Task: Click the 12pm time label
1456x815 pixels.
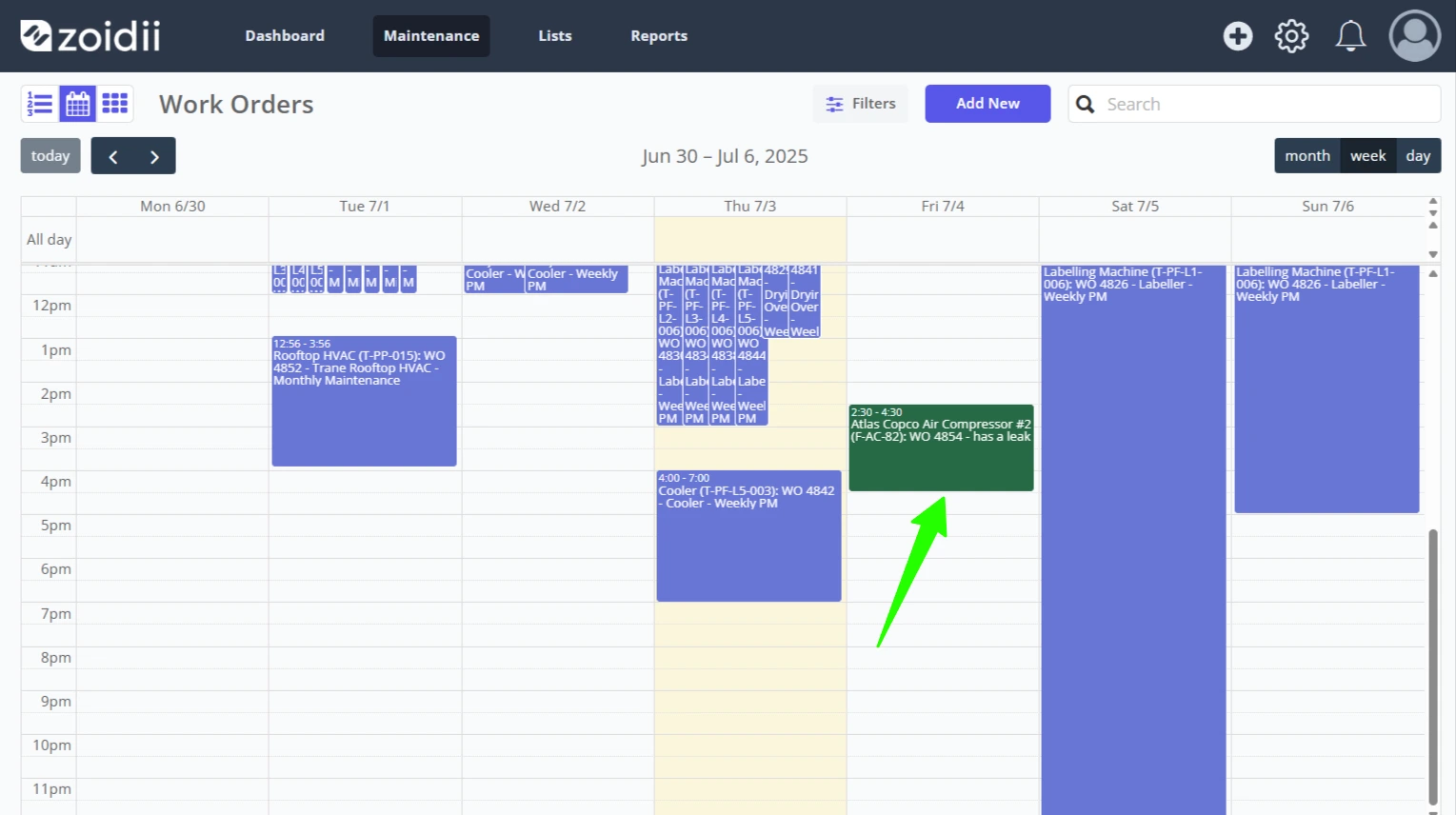Action: pyautogui.click(x=51, y=306)
